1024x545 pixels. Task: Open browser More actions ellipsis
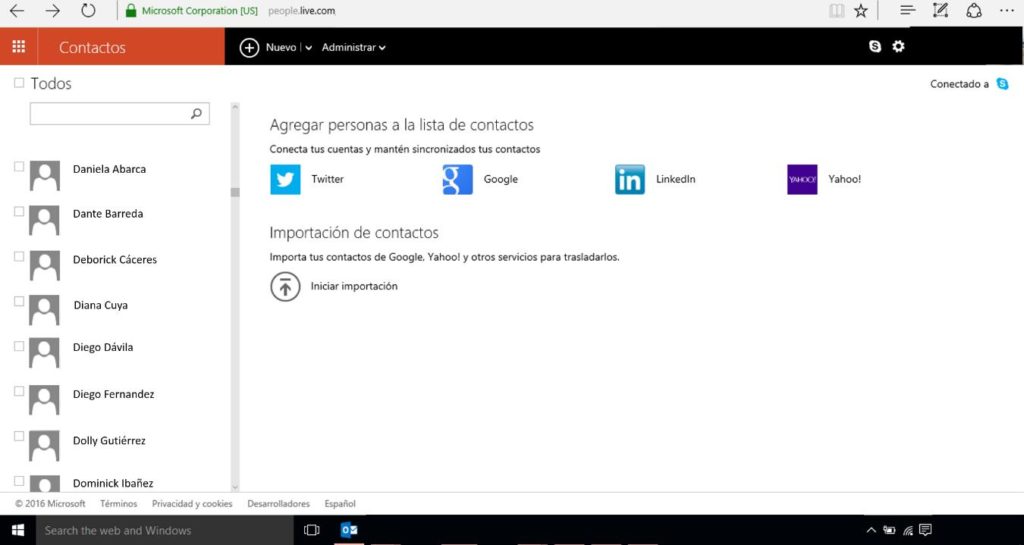tap(1006, 10)
